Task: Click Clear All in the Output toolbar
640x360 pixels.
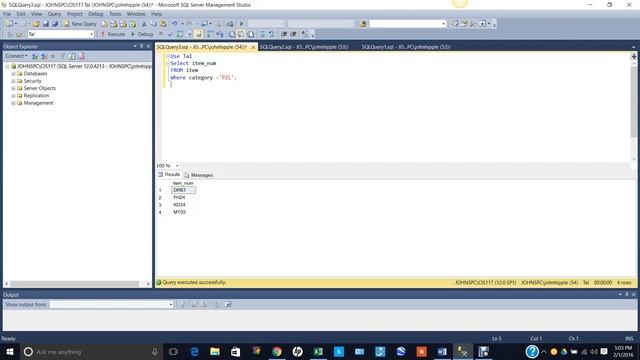Action: [216, 304]
